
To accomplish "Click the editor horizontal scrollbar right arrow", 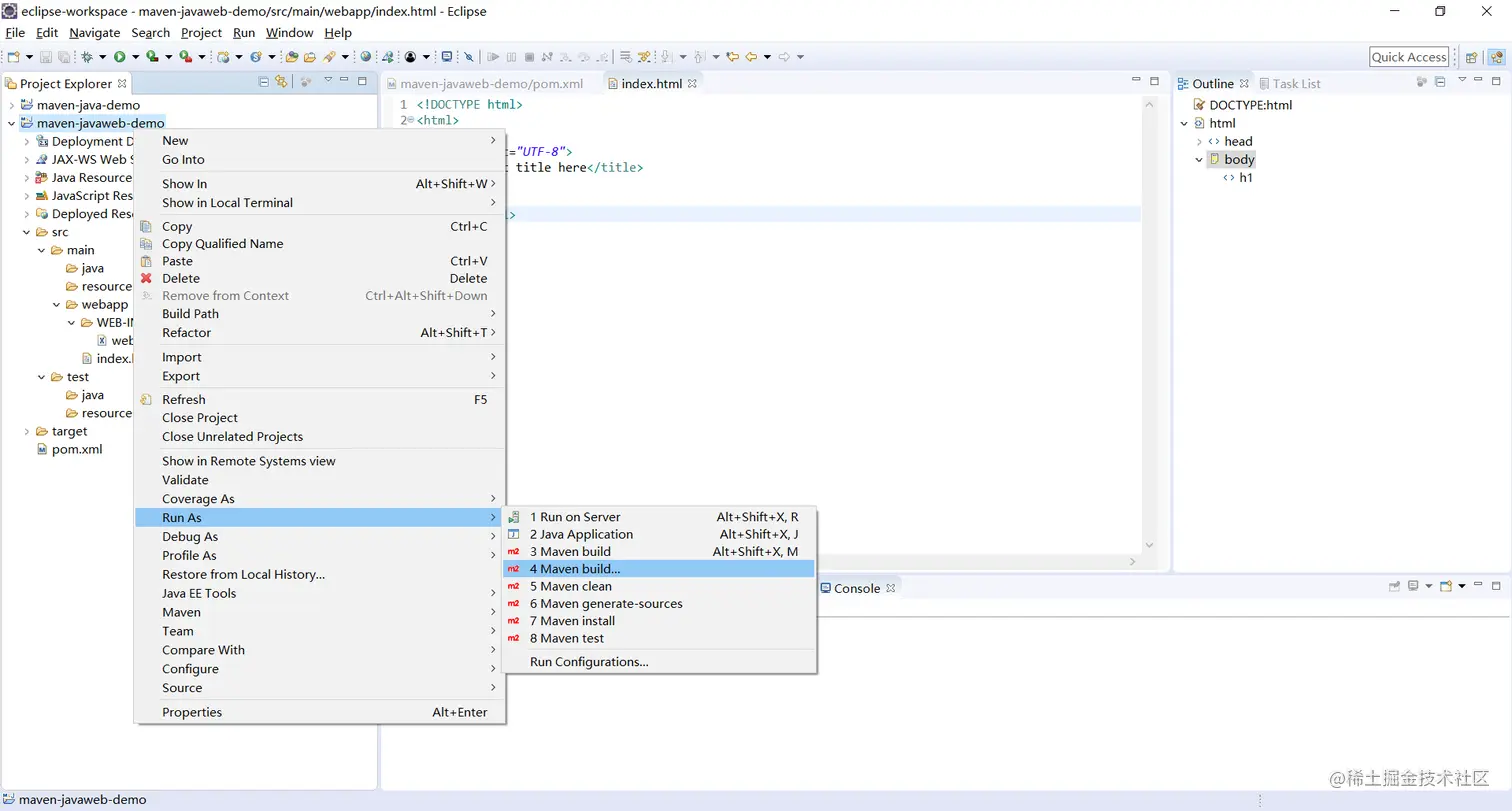I will (x=1132, y=562).
